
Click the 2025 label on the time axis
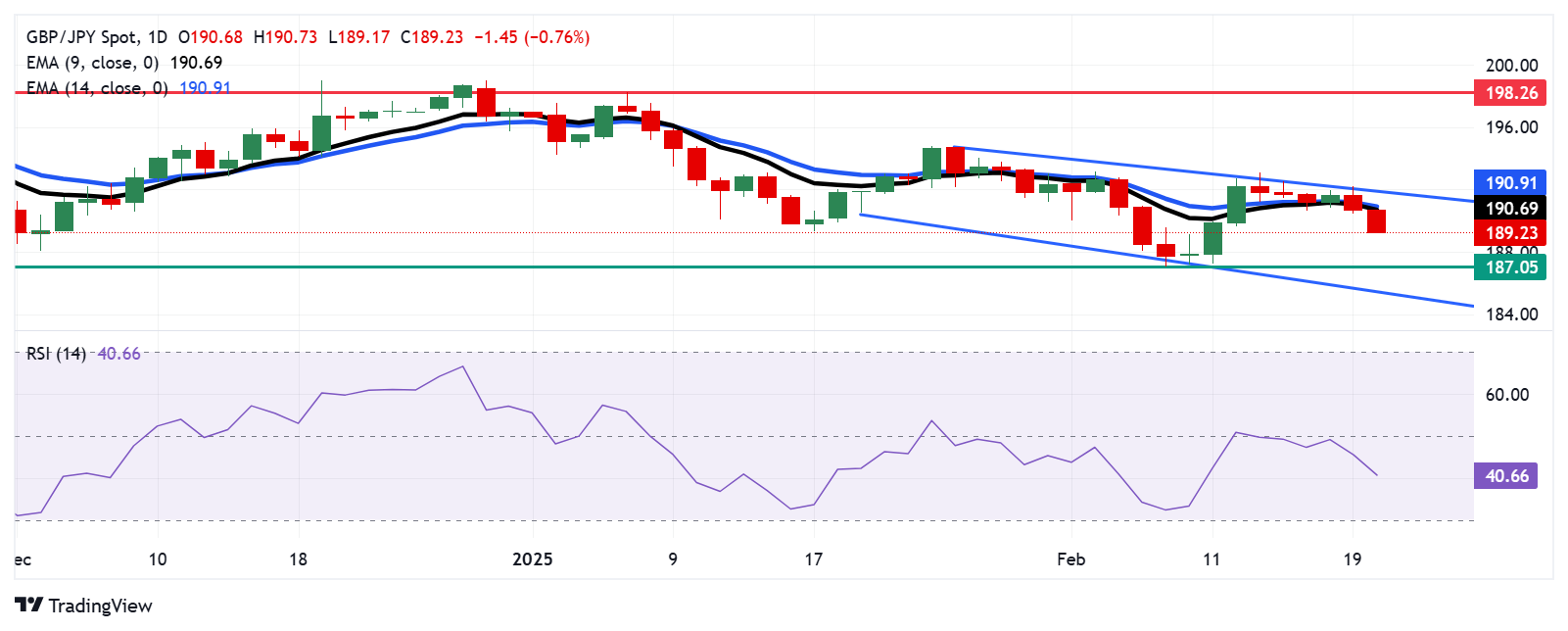click(x=533, y=559)
